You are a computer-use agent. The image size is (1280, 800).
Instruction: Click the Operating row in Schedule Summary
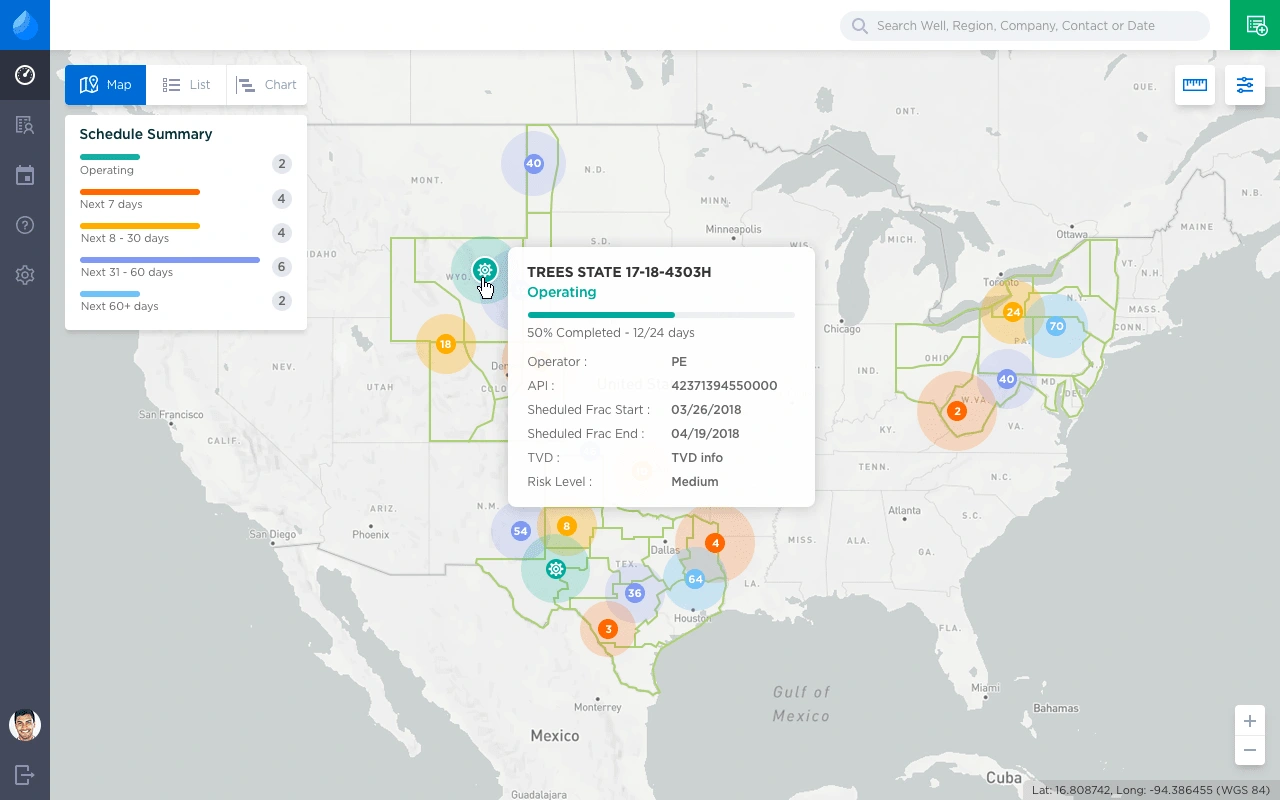[x=186, y=164]
